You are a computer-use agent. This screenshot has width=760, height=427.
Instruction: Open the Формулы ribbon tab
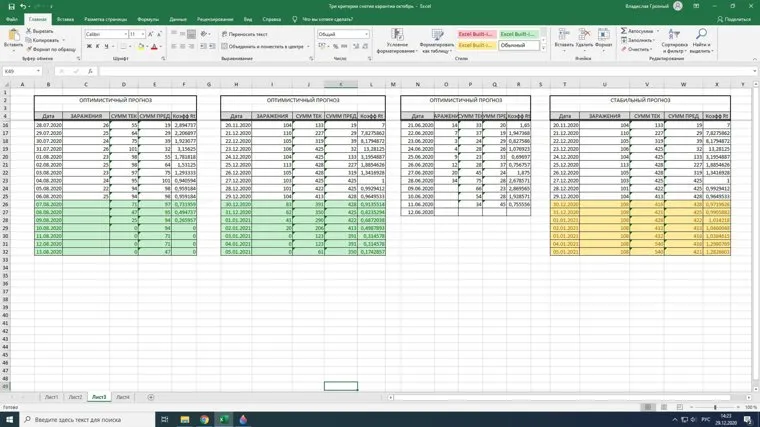click(x=148, y=19)
